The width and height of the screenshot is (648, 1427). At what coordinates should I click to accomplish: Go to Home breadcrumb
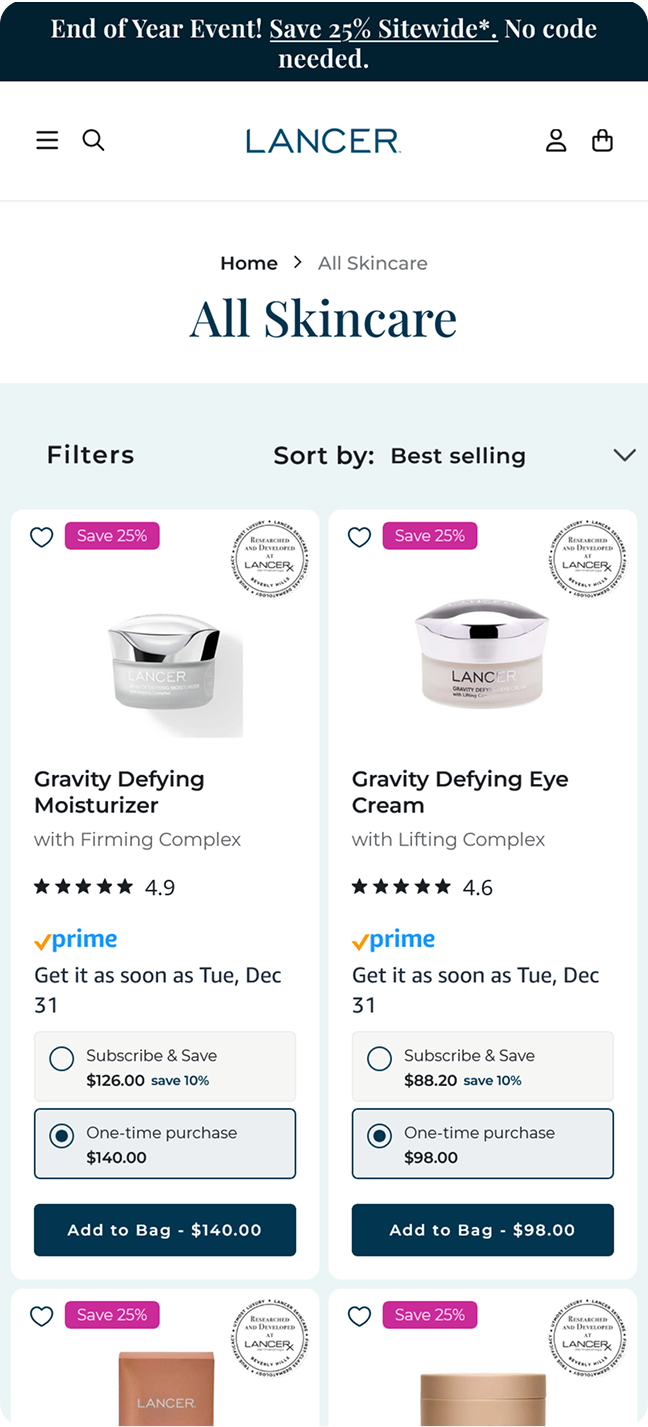click(x=249, y=263)
